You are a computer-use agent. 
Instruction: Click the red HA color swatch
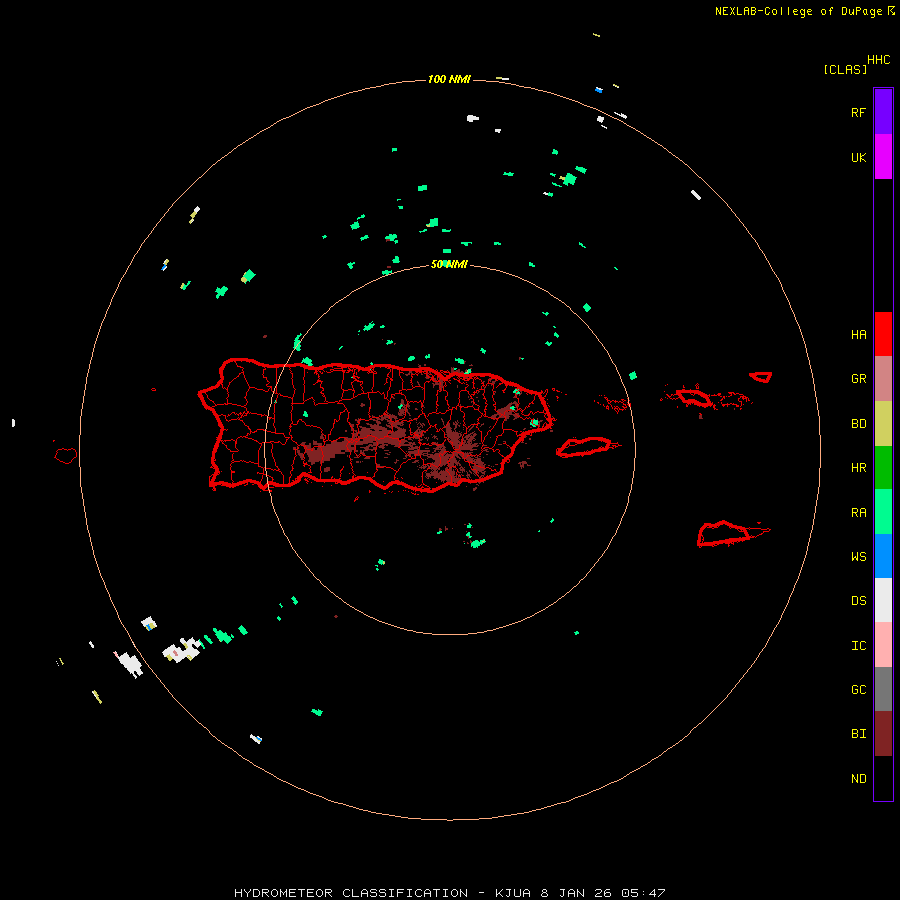[x=883, y=334]
